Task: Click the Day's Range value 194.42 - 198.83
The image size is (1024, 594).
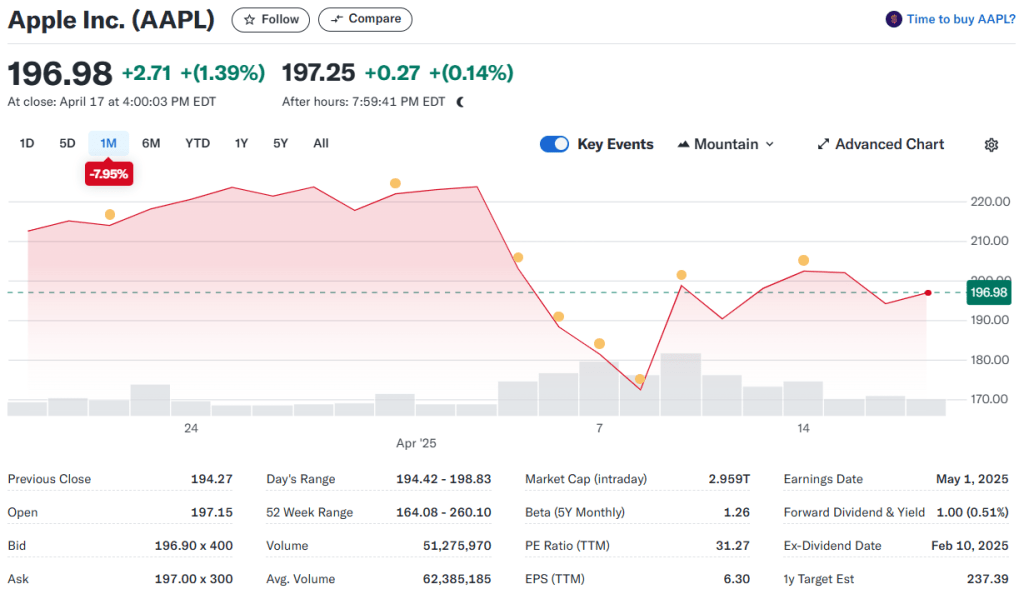Action: [443, 479]
